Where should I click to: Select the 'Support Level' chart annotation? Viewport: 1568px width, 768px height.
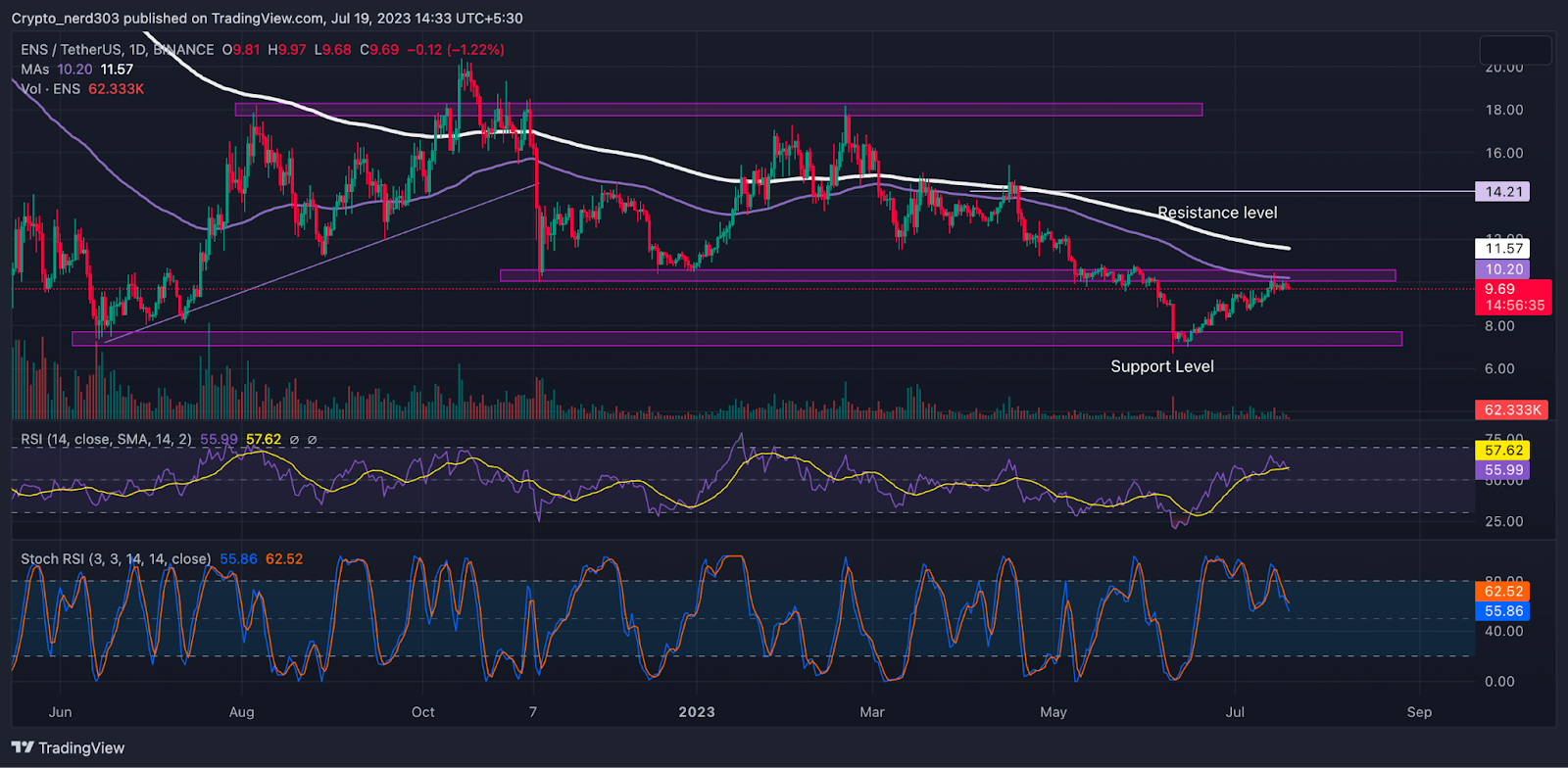click(x=1162, y=366)
